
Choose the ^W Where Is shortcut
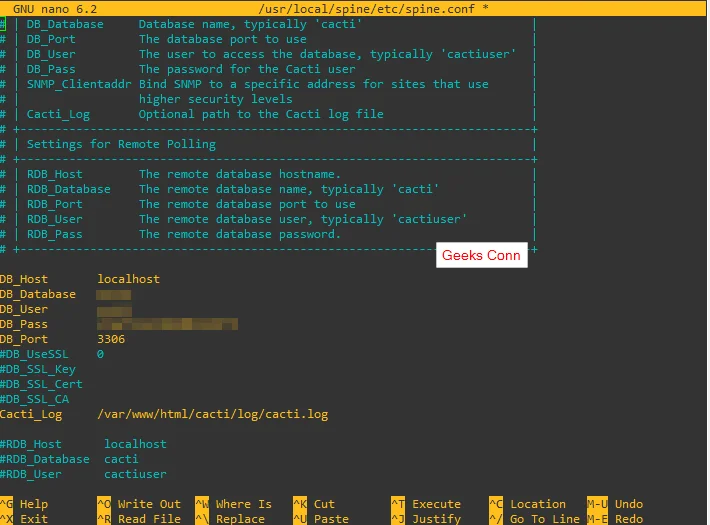tap(234, 504)
